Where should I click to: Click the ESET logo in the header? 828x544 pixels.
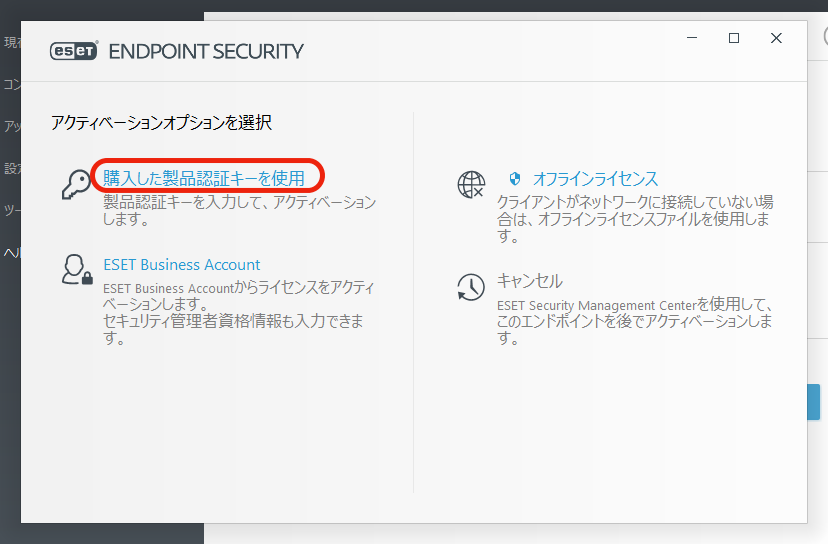coord(73,51)
